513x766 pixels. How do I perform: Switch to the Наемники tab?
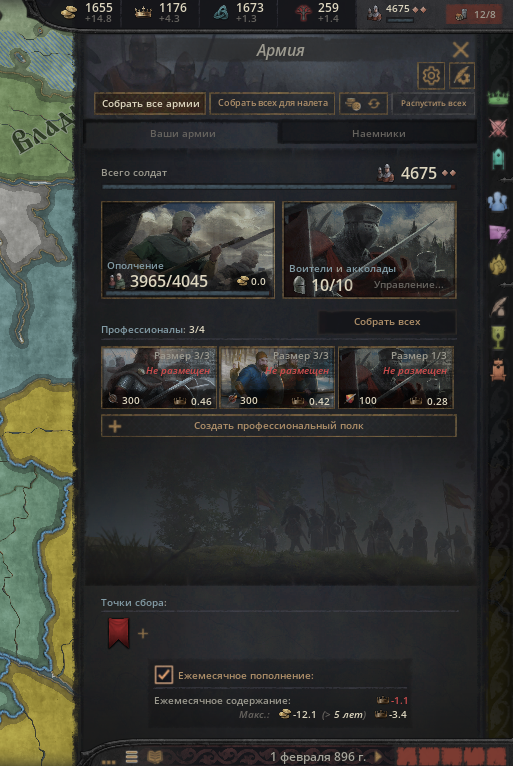click(379, 133)
